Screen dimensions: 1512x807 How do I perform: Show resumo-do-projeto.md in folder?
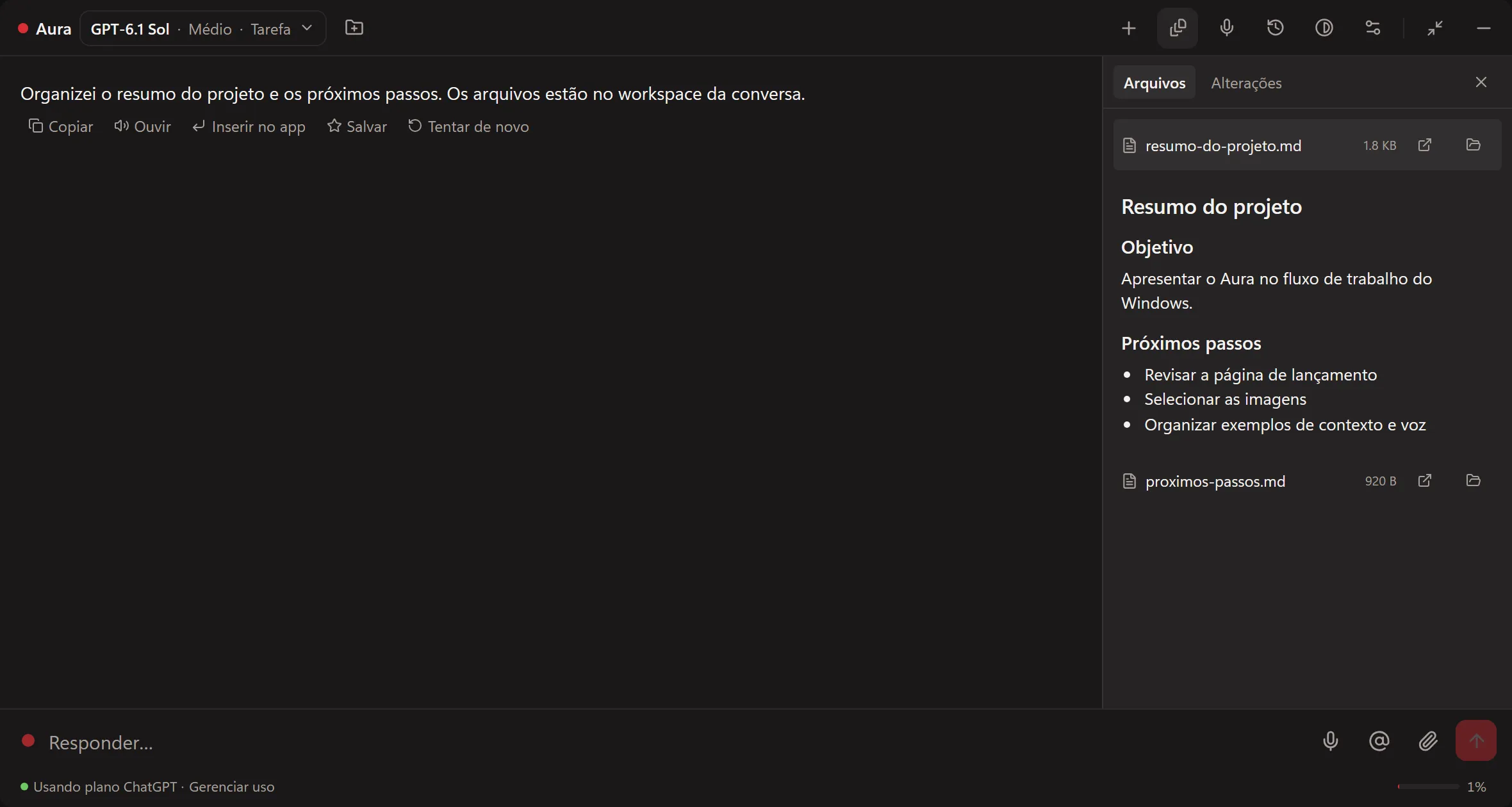click(1473, 145)
